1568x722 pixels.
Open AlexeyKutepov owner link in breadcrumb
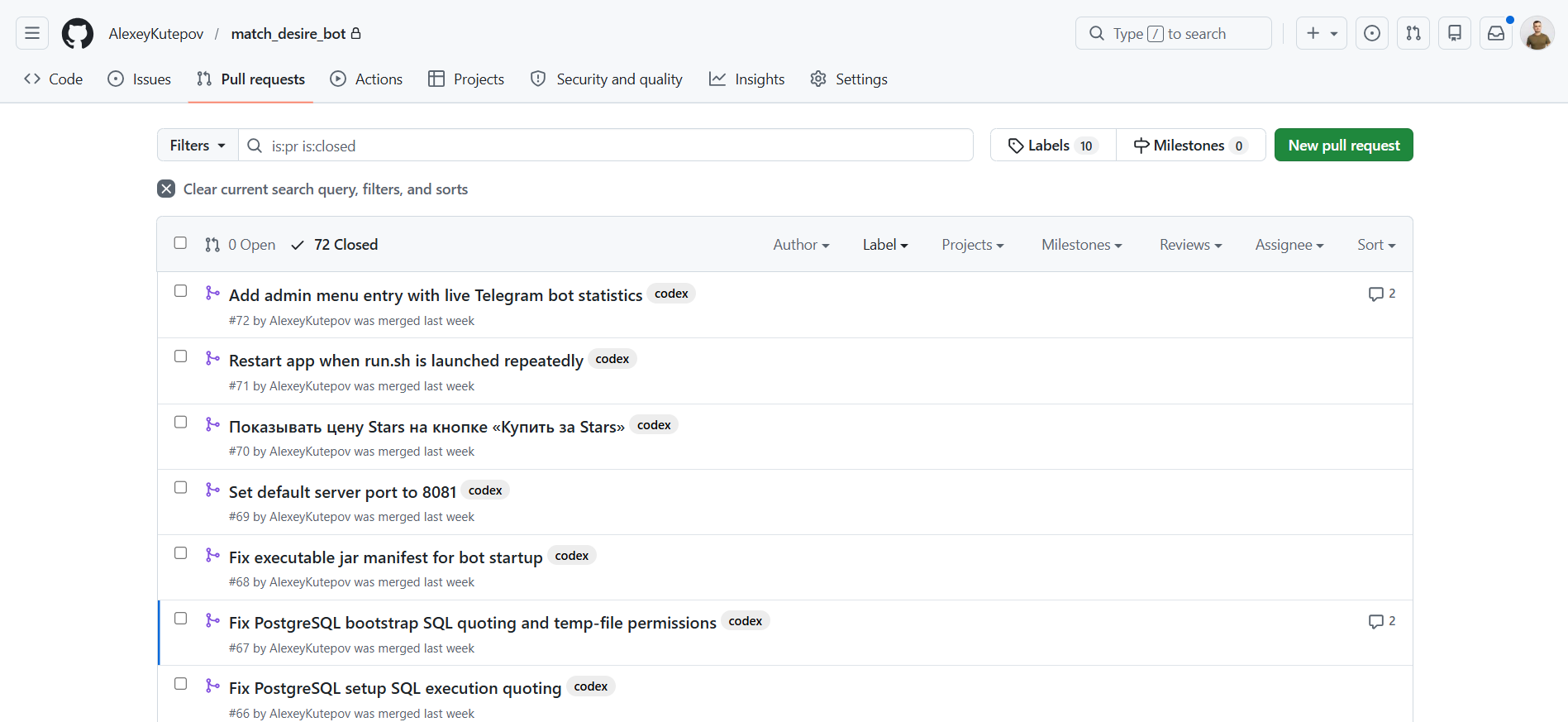click(x=156, y=33)
